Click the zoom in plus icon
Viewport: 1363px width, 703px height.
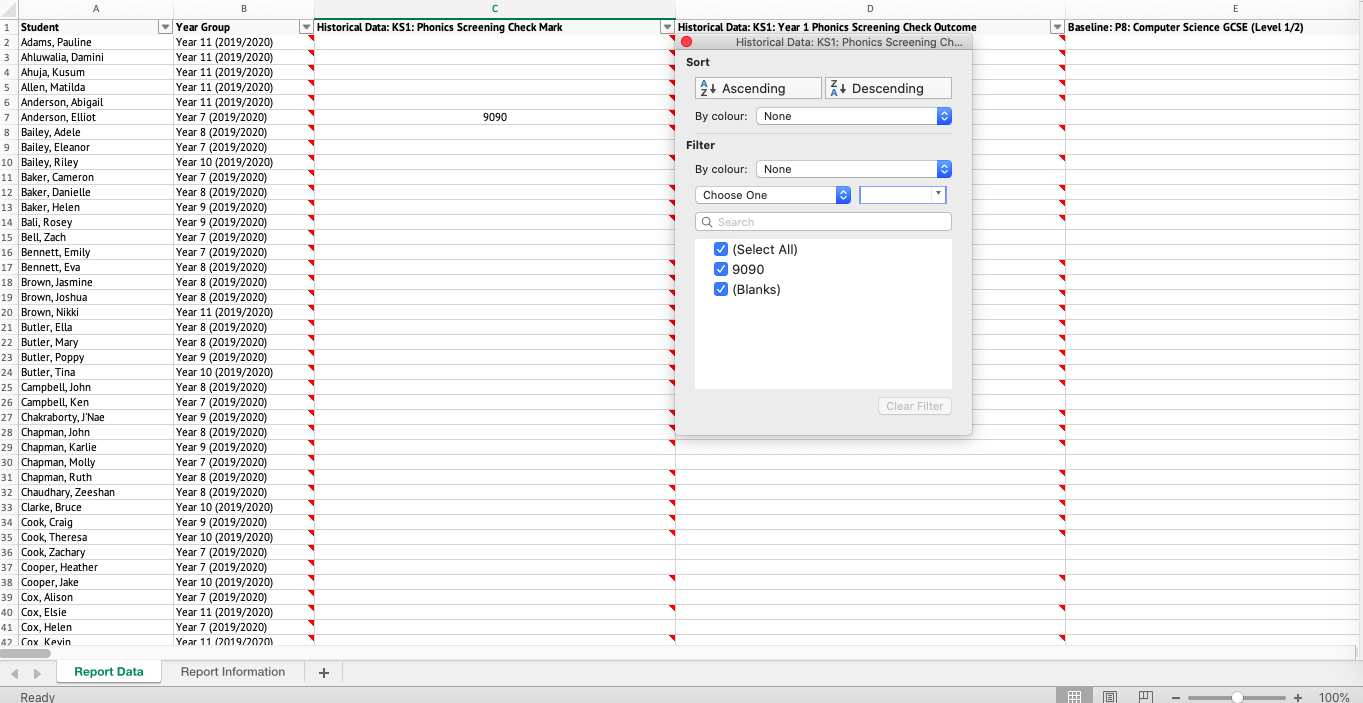coord(1298,696)
